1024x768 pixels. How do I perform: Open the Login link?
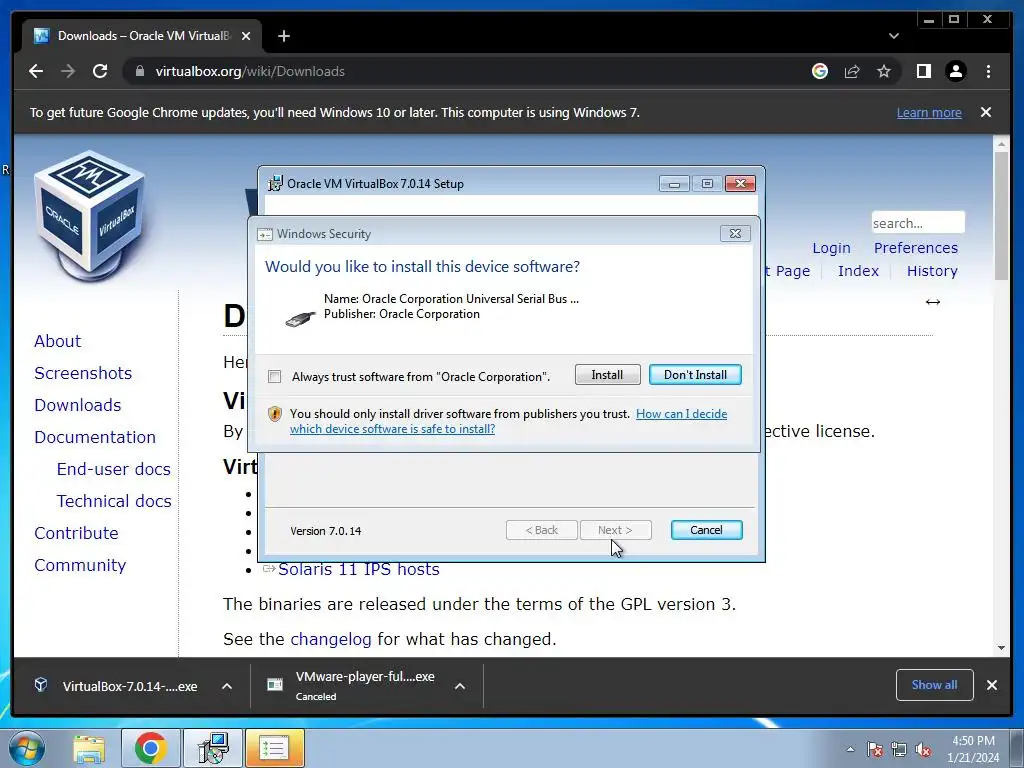831,248
